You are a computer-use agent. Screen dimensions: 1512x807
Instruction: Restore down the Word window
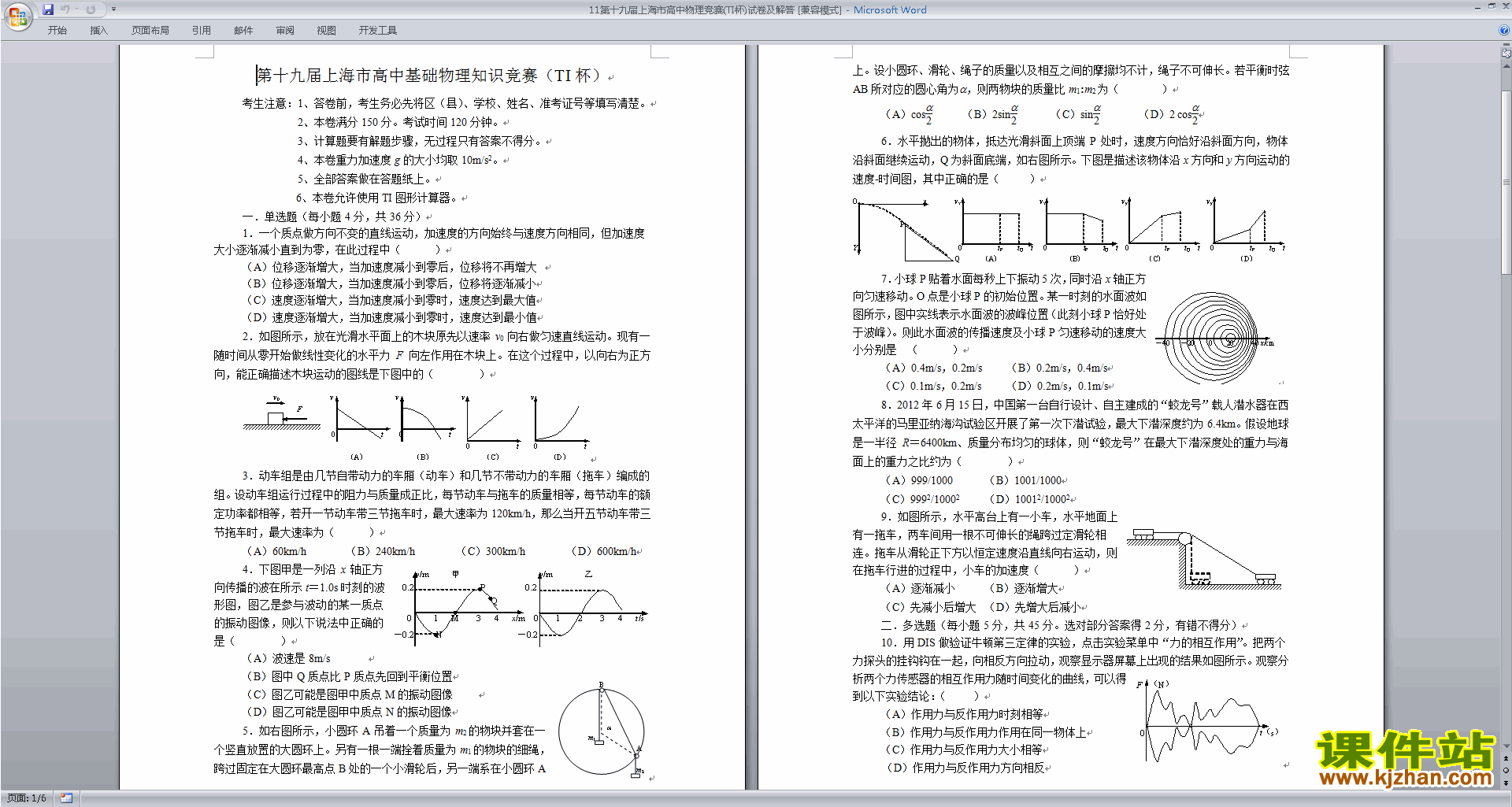[x=1492, y=6]
